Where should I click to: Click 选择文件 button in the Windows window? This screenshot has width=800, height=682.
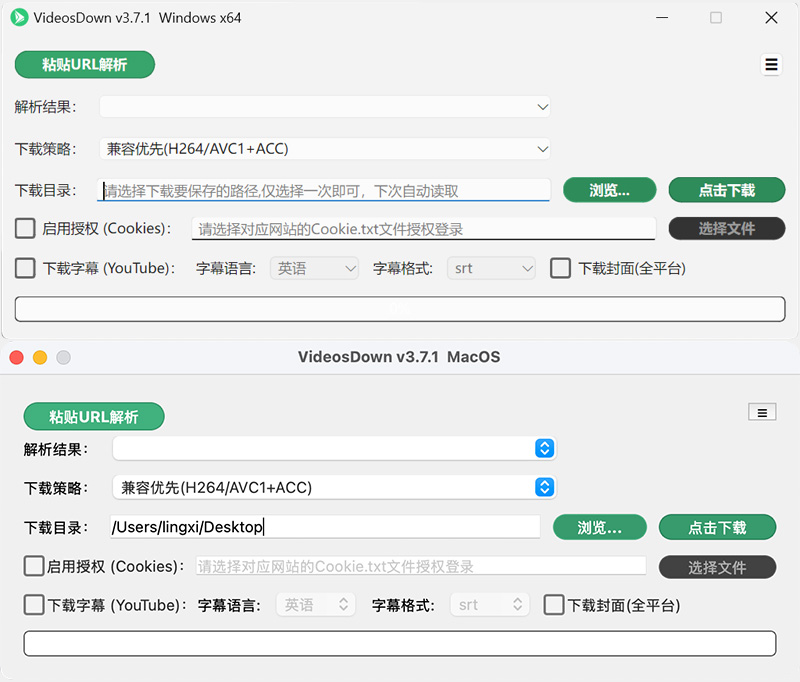727,229
